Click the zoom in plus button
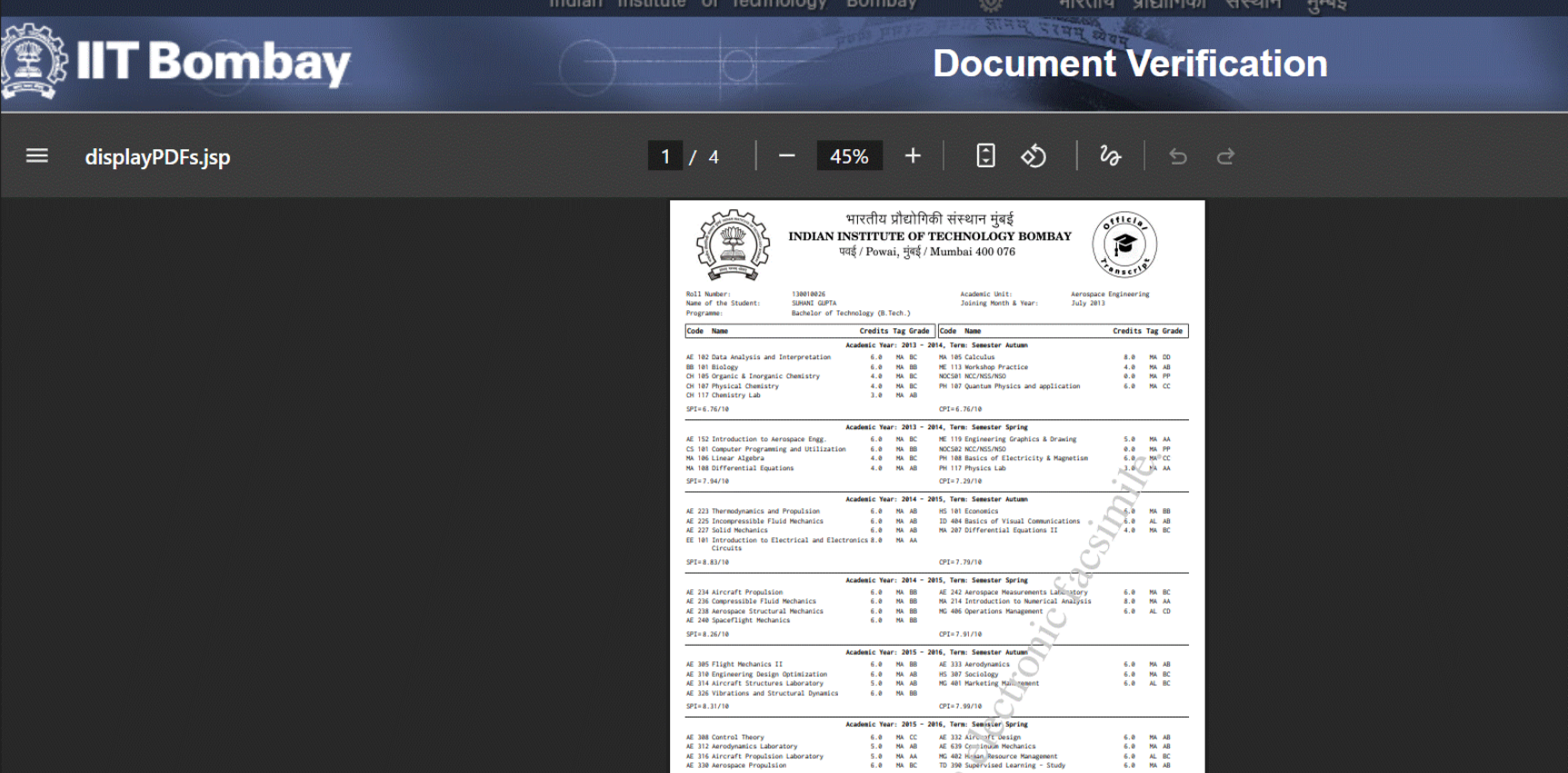This screenshot has width=1568, height=773. (x=913, y=156)
